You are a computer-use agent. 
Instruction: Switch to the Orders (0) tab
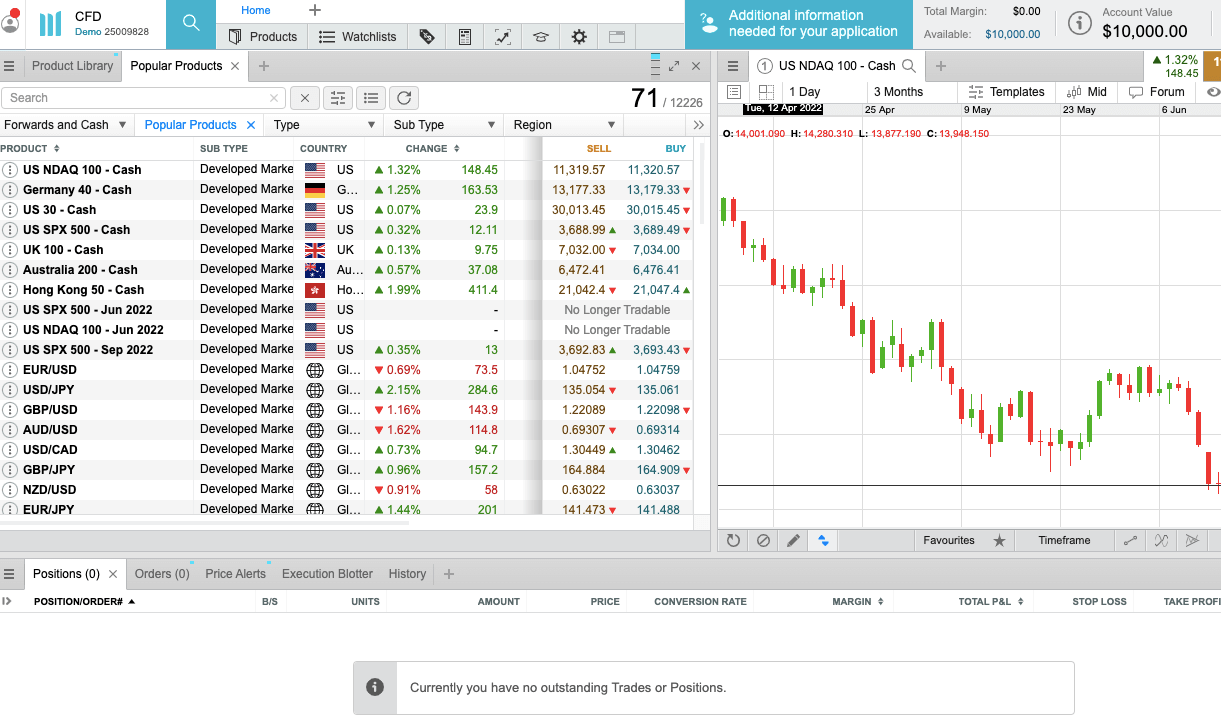[x=162, y=574]
